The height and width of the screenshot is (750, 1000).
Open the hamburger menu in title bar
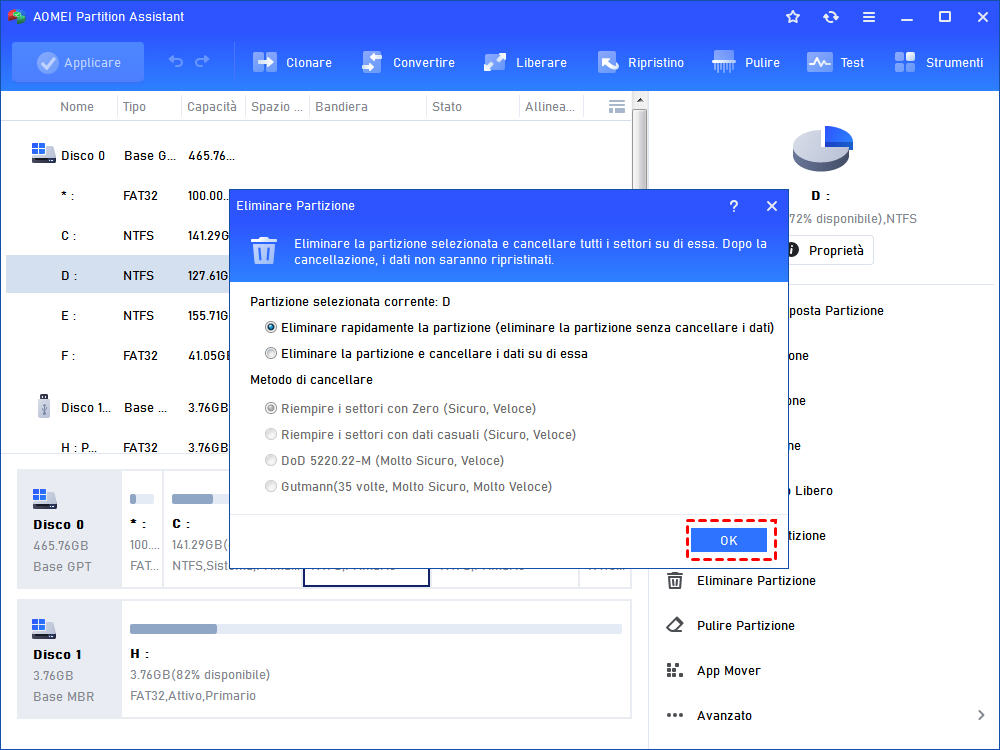pyautogui.click(x=869, y=17)
